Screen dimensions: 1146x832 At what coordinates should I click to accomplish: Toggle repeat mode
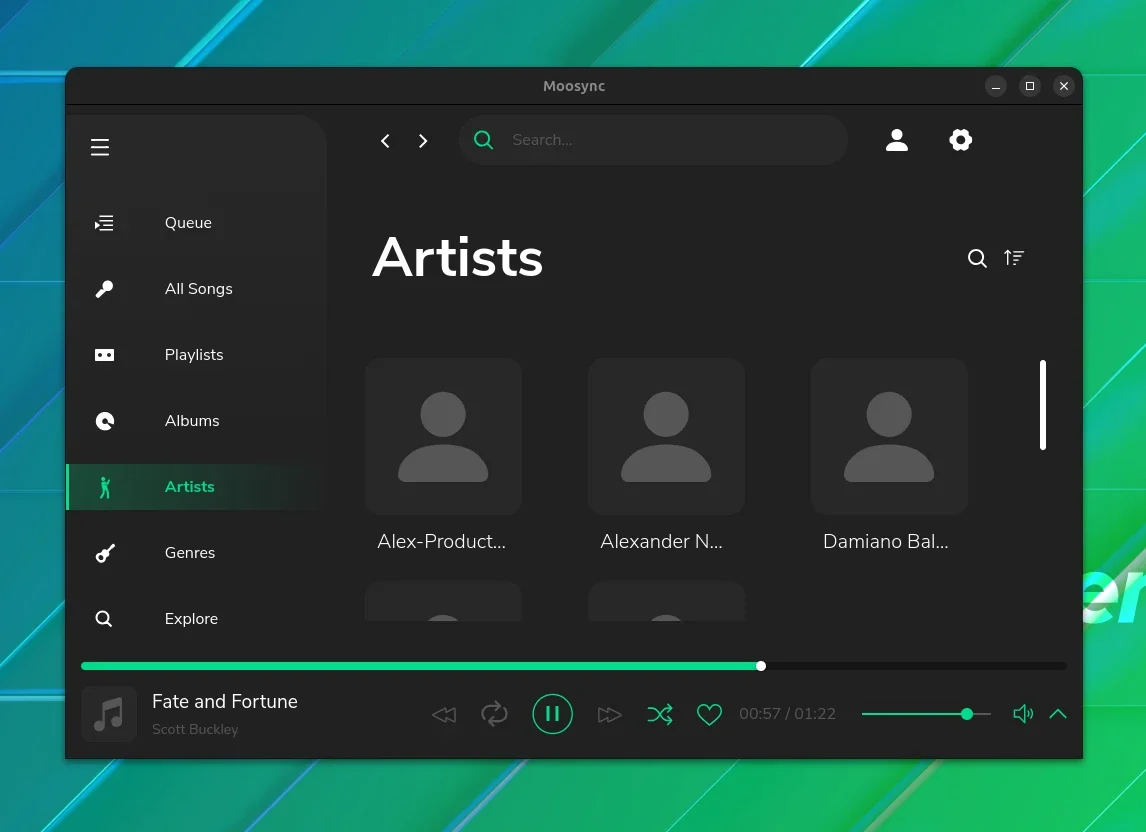494,714
